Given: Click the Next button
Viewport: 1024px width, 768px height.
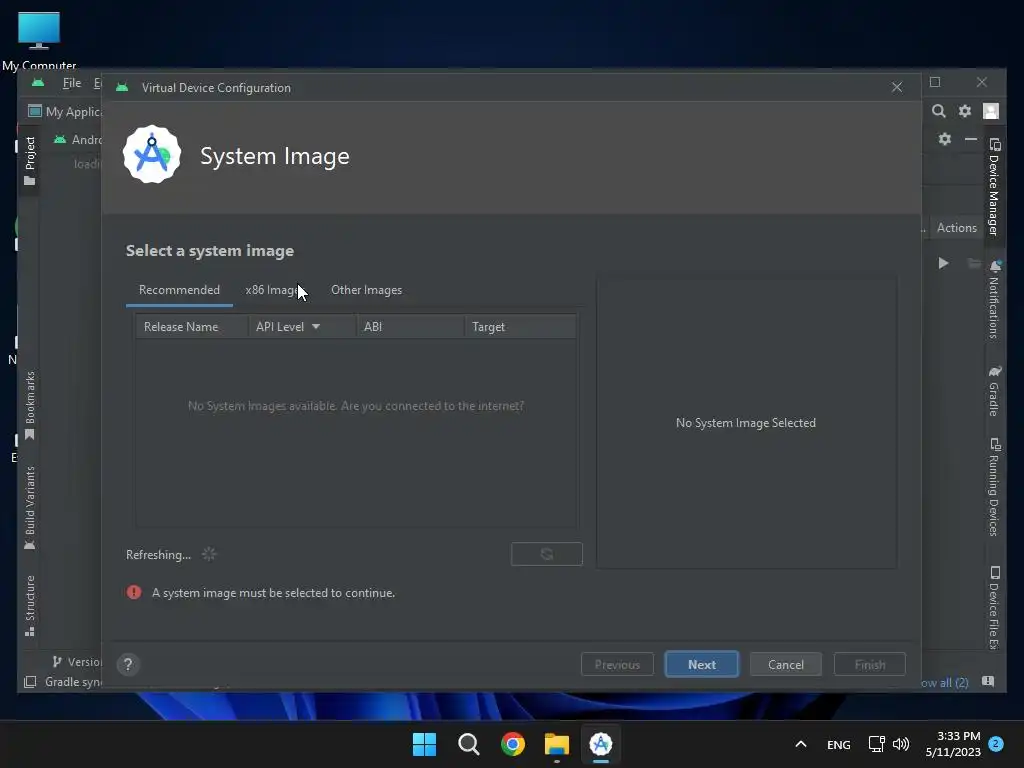Looking at the screenshot, I should [701, 664].
